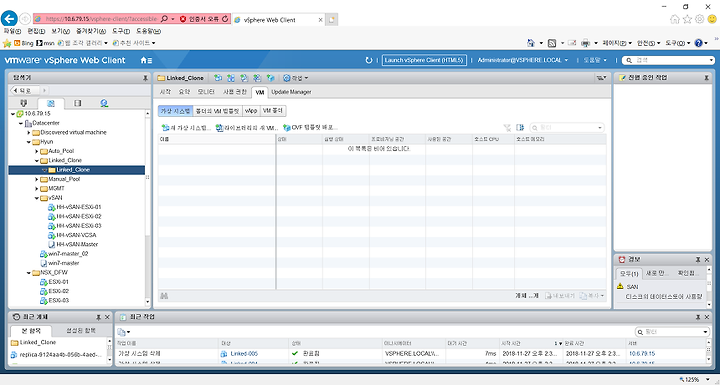
Task: Open the VM table filter dropdown arrow
Action: [600, 128]
